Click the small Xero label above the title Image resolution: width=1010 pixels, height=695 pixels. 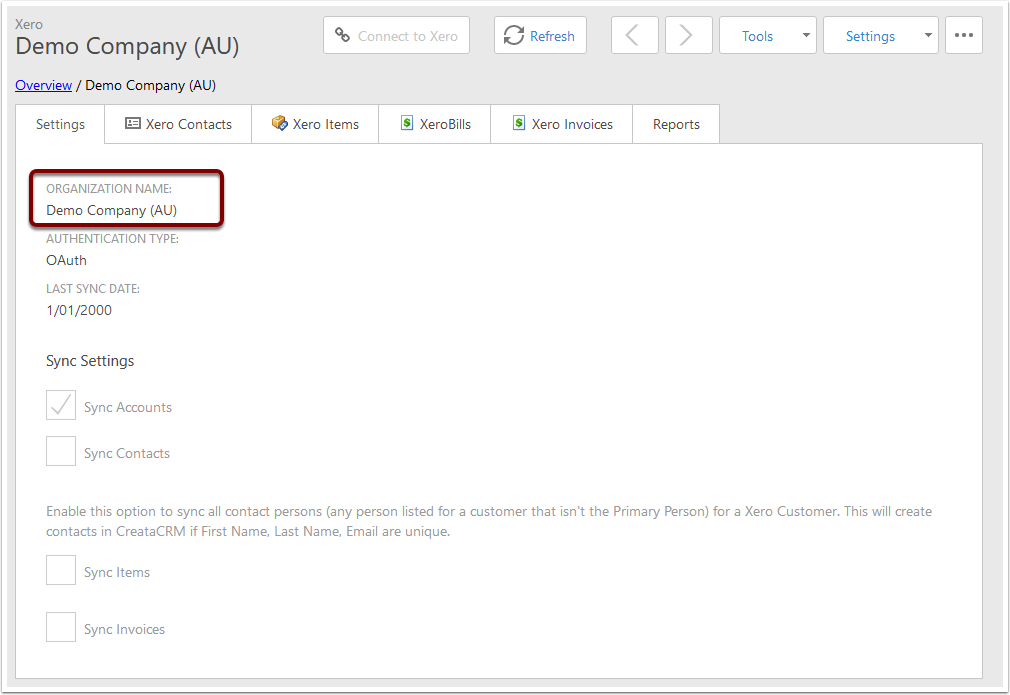pyautogui.click(x=29, y=24)
